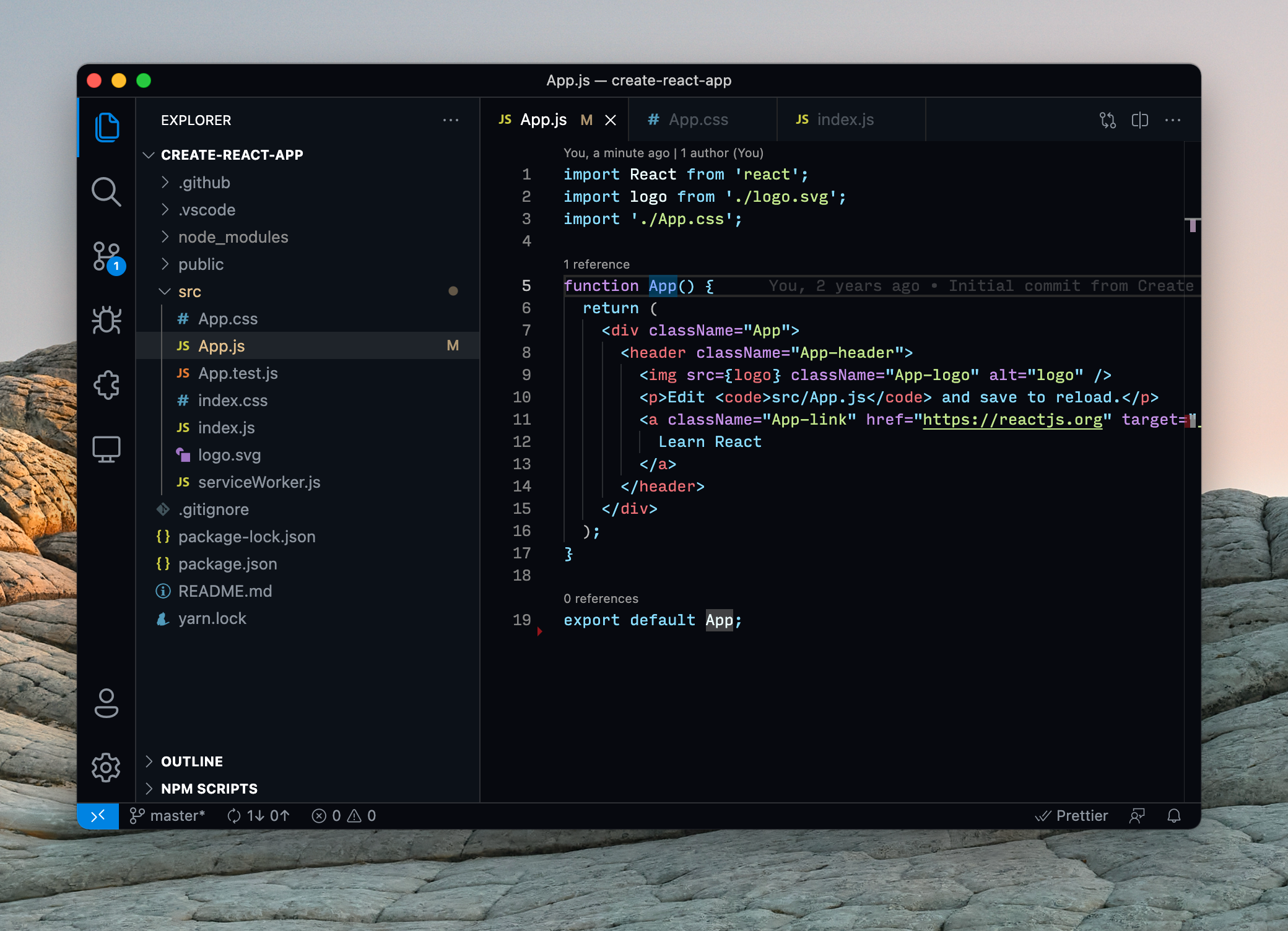Click the Open Changes compare icon
Viewport: 1288px width, 931px height.
(1107, 120)
